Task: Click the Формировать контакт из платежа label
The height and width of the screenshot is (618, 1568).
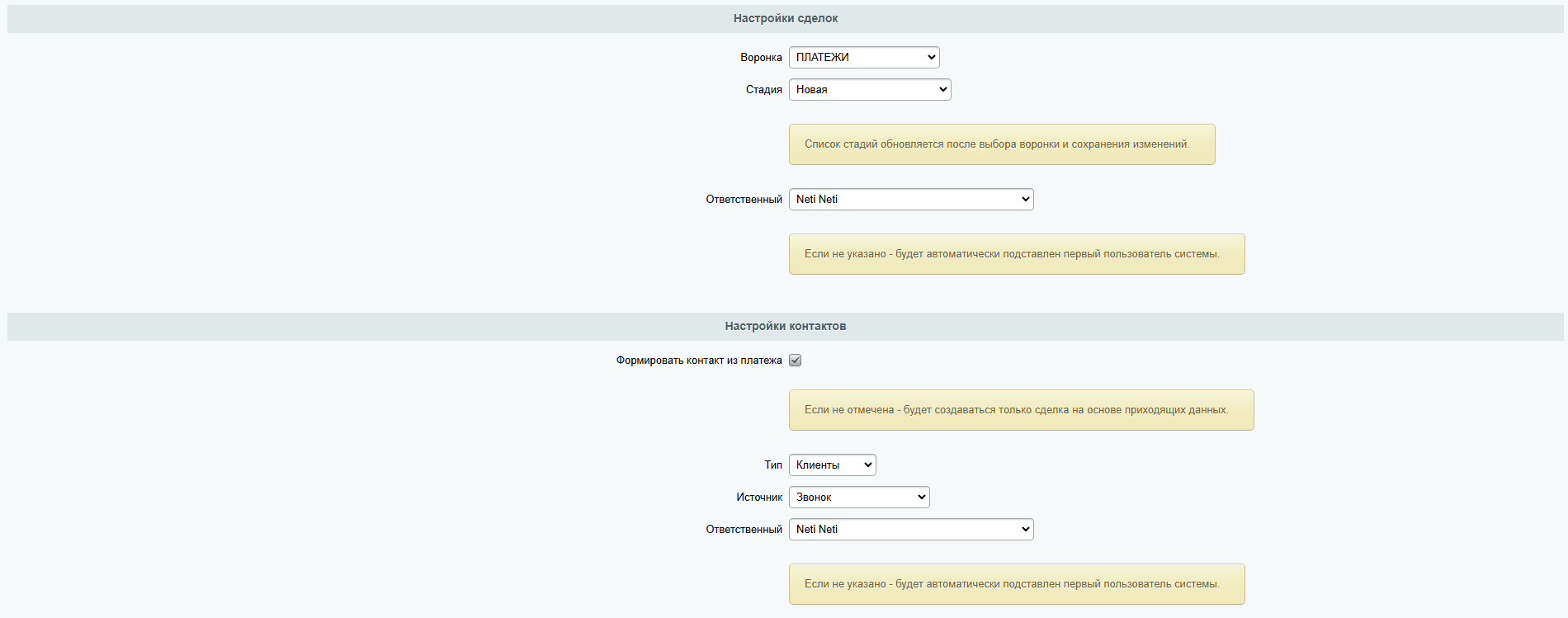Action: click(698, 360)
